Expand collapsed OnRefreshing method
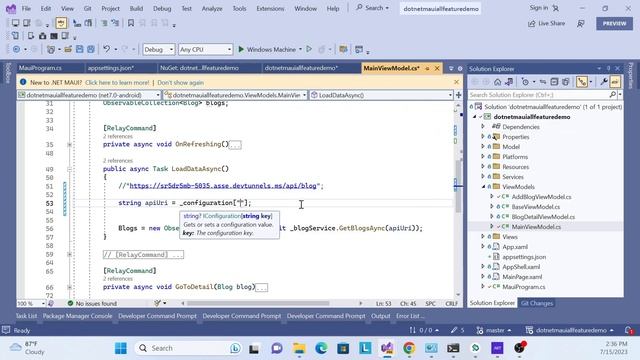 [69, 144]
